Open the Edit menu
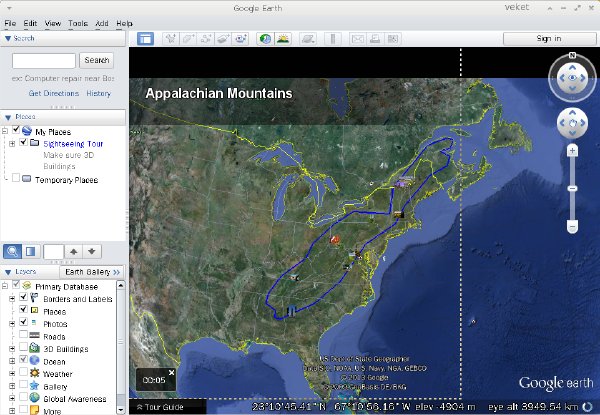 (30, 23)
